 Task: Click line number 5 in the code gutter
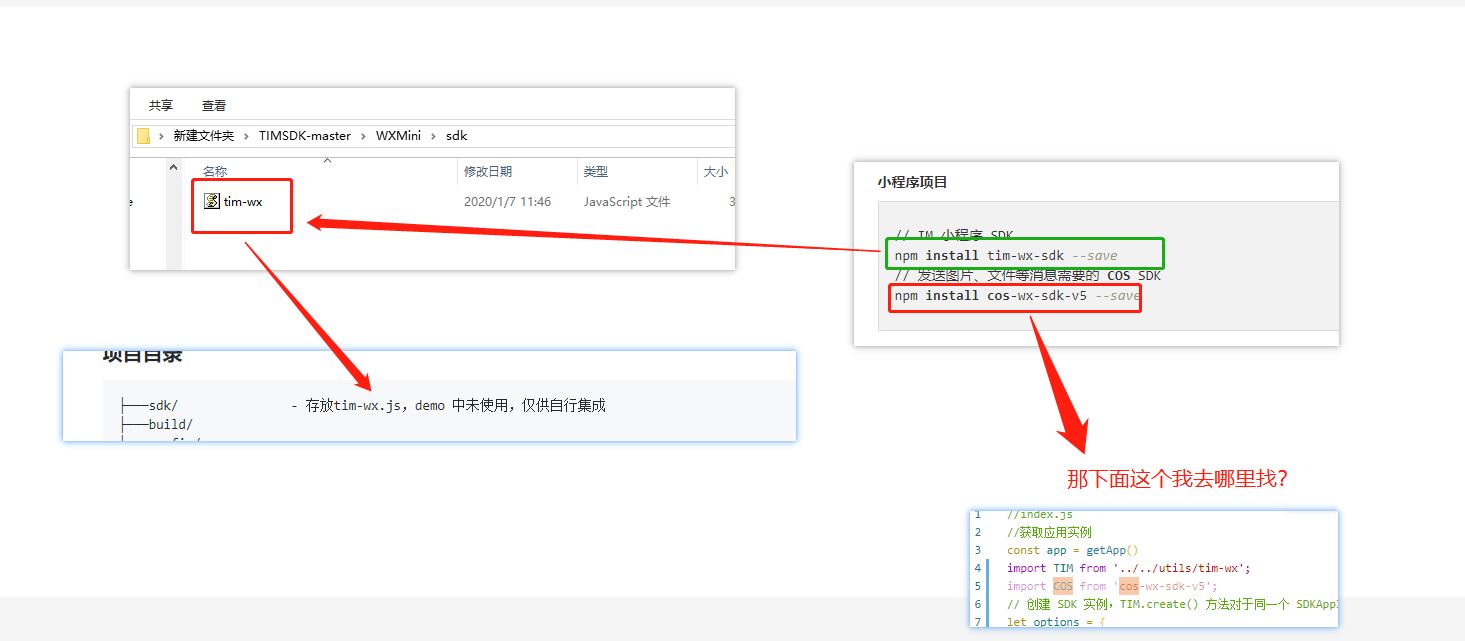tap(978, 586)
